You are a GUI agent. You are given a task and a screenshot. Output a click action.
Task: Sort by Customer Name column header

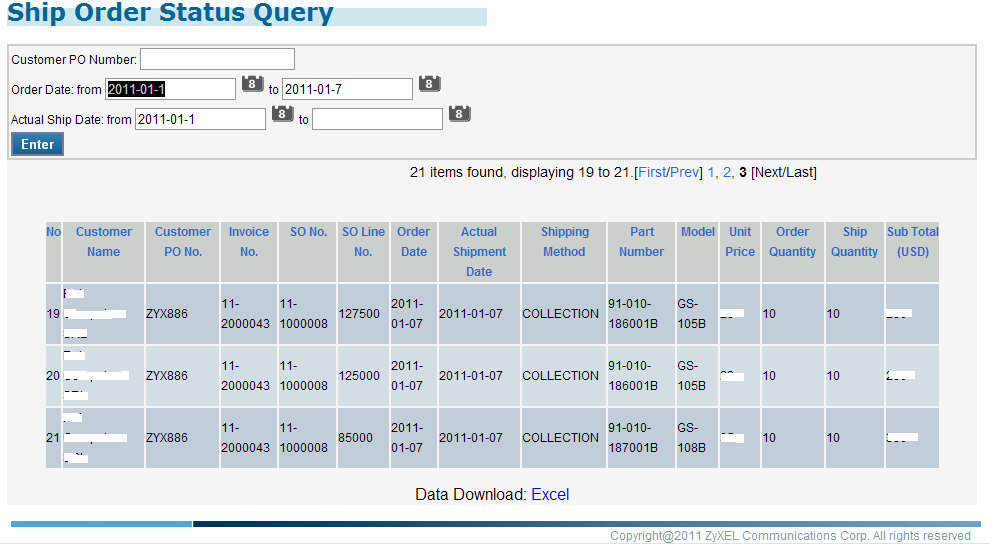pyautogui.click(x=104, y=242)
